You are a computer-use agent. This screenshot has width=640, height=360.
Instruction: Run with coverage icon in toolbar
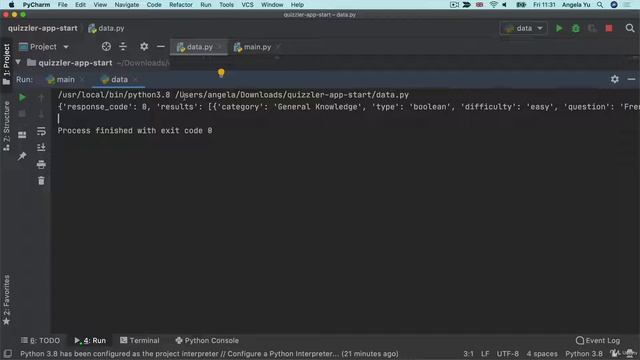point(592,28)
